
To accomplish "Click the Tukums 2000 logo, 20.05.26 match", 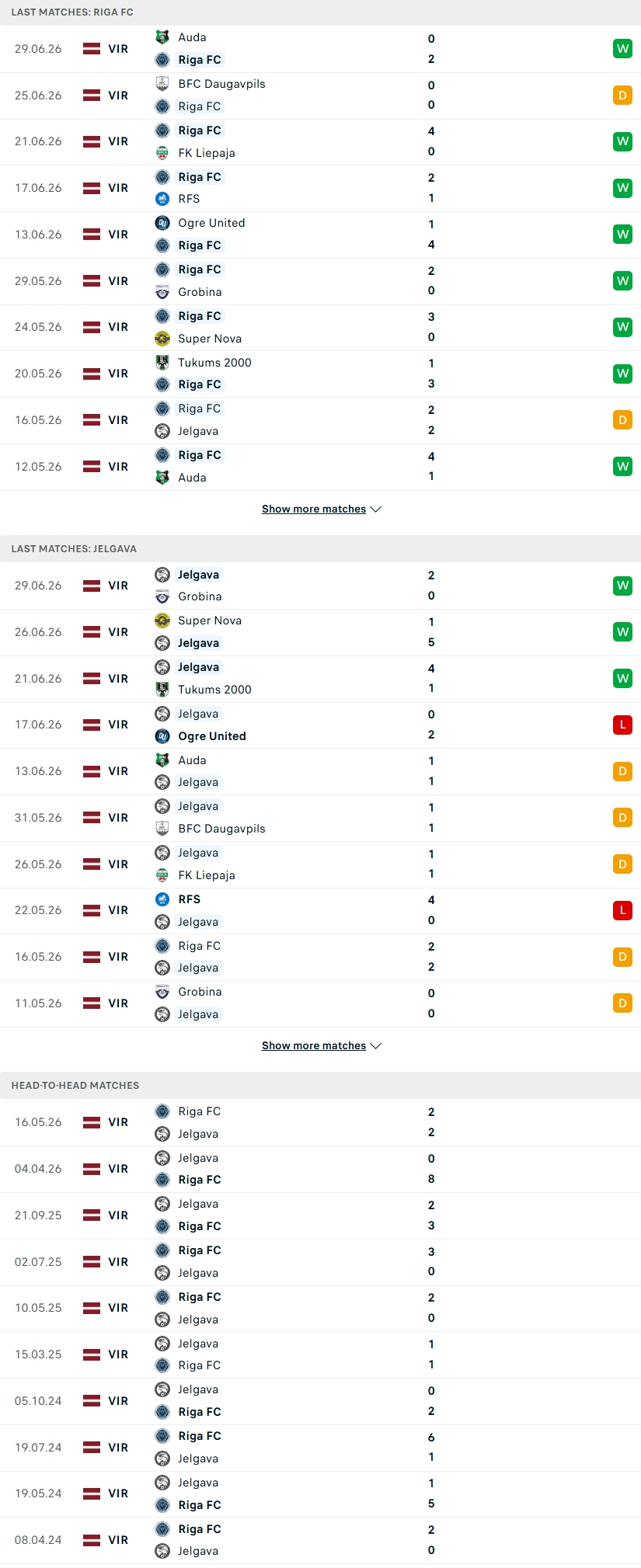I will coord(162,363).
